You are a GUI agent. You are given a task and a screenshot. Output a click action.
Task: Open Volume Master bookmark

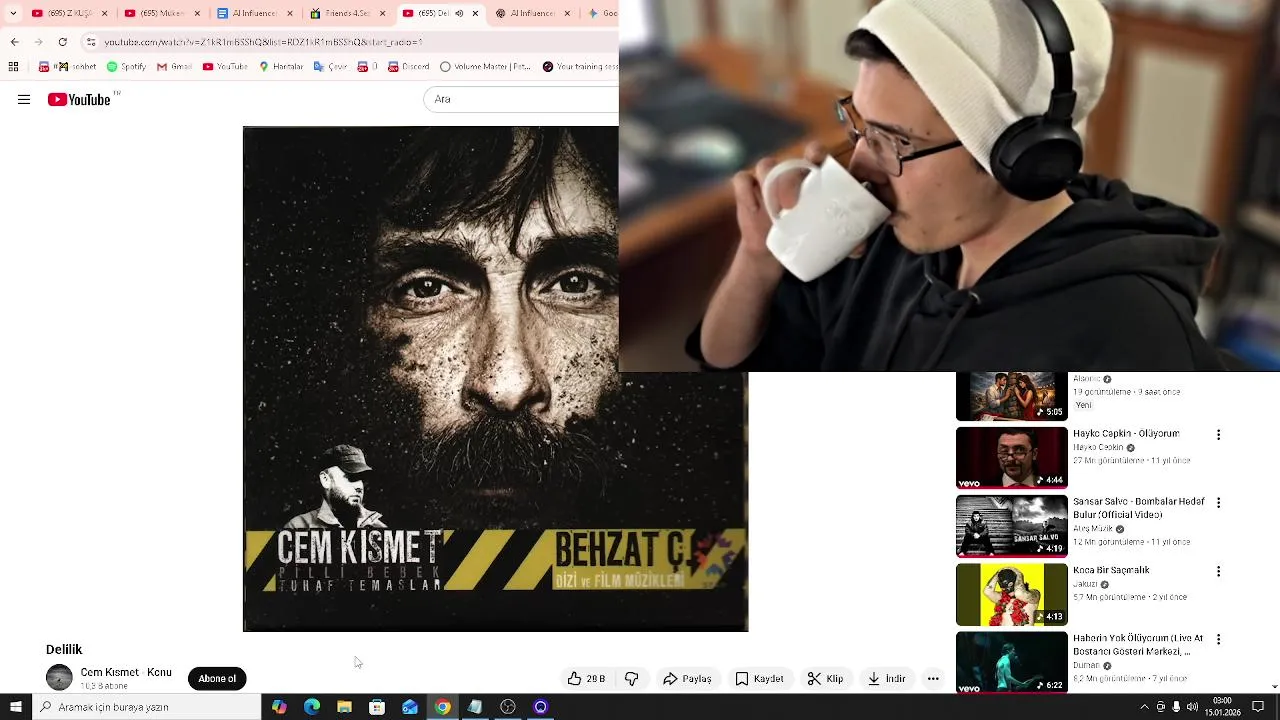486,67
